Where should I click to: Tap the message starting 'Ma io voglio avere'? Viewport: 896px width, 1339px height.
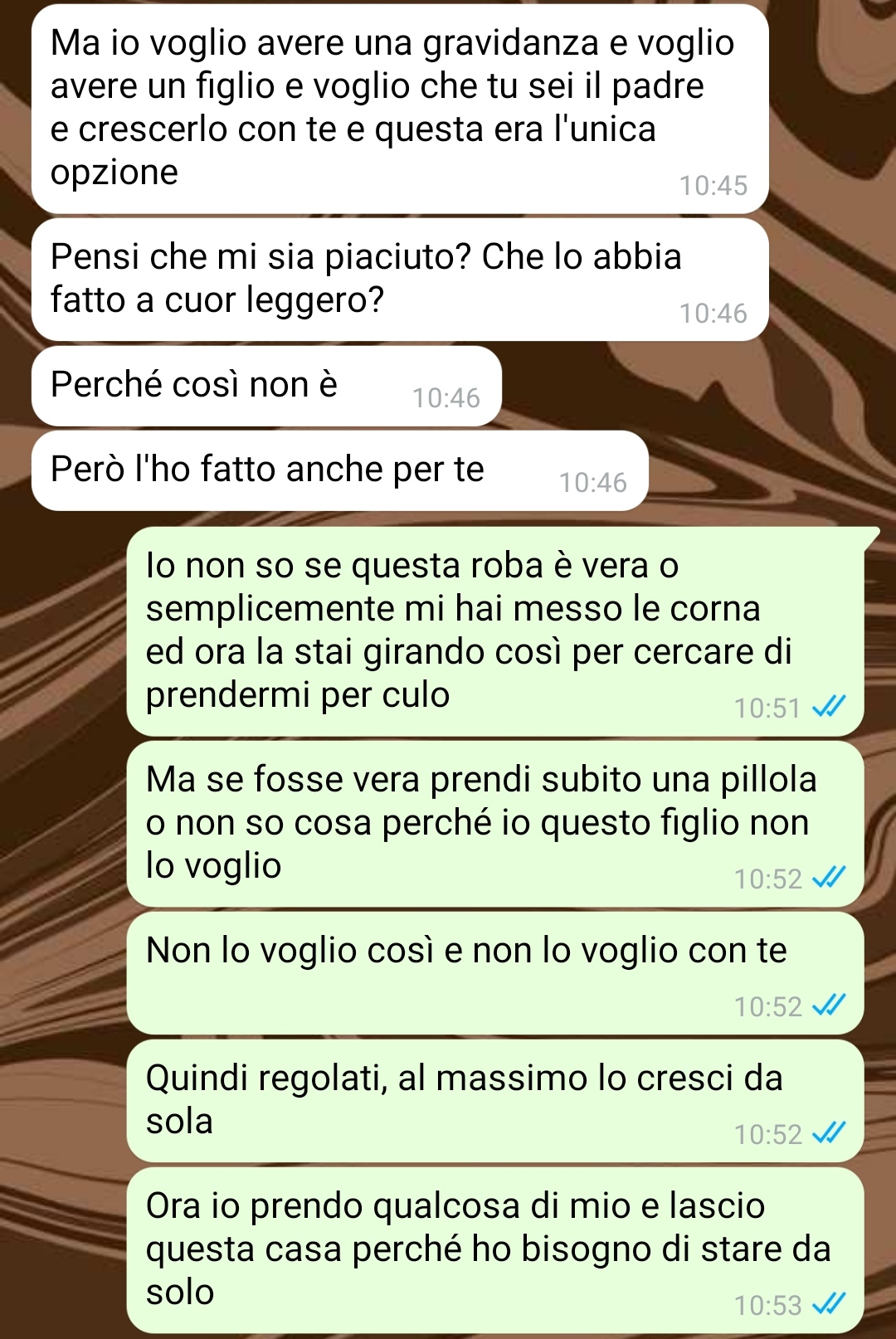400,109
